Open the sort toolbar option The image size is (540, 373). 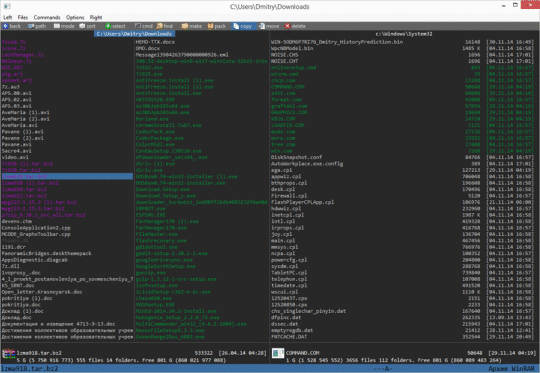click(x=87, y=26)
